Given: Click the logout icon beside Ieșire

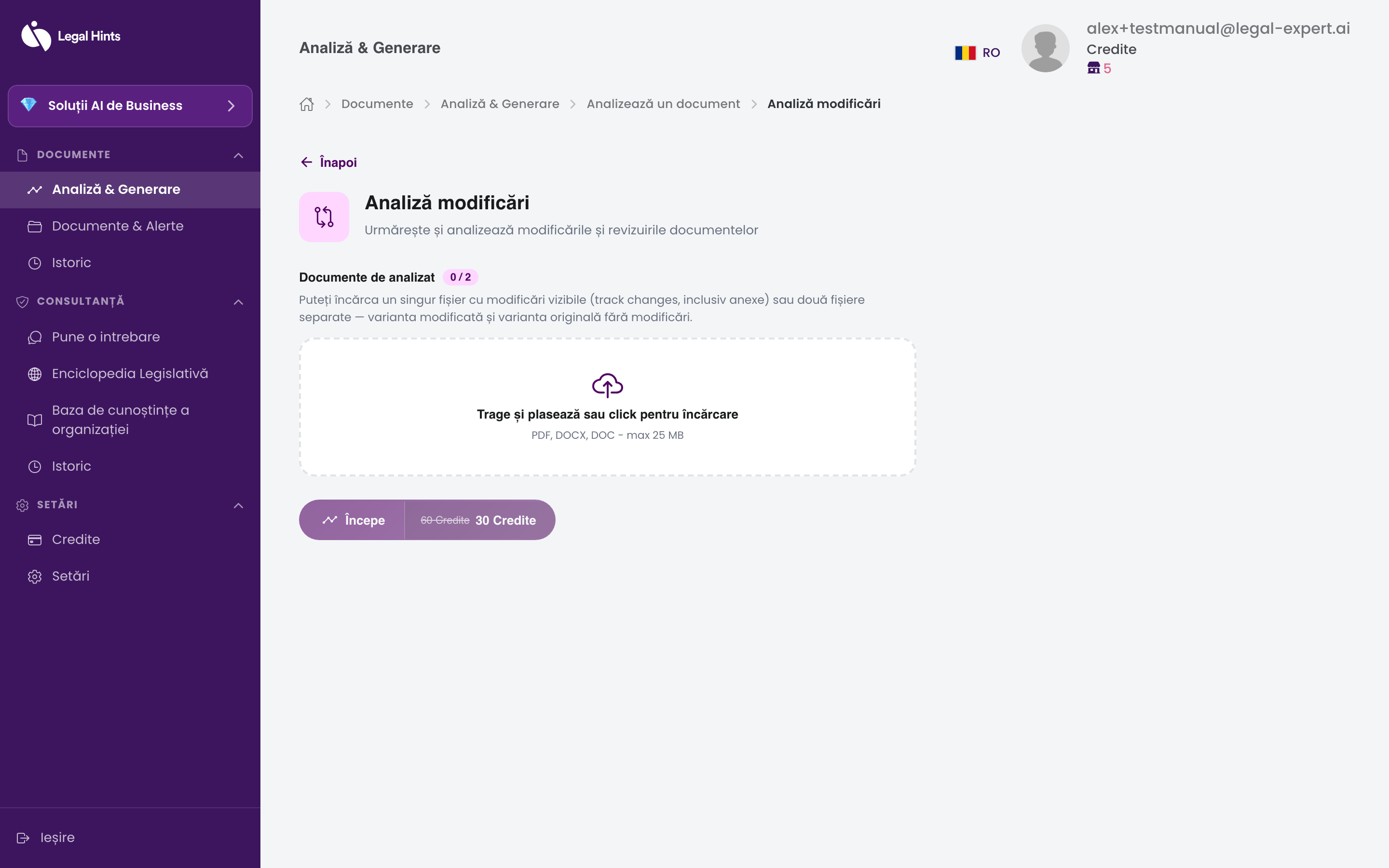Looking at the screenshot, I should coord(23,838).
